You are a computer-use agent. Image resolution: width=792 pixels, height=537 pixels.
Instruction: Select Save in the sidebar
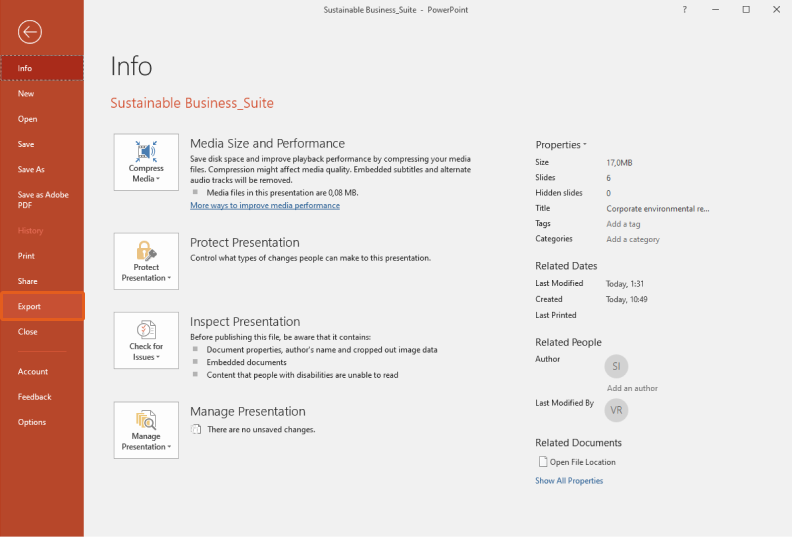tap(42, 144)
